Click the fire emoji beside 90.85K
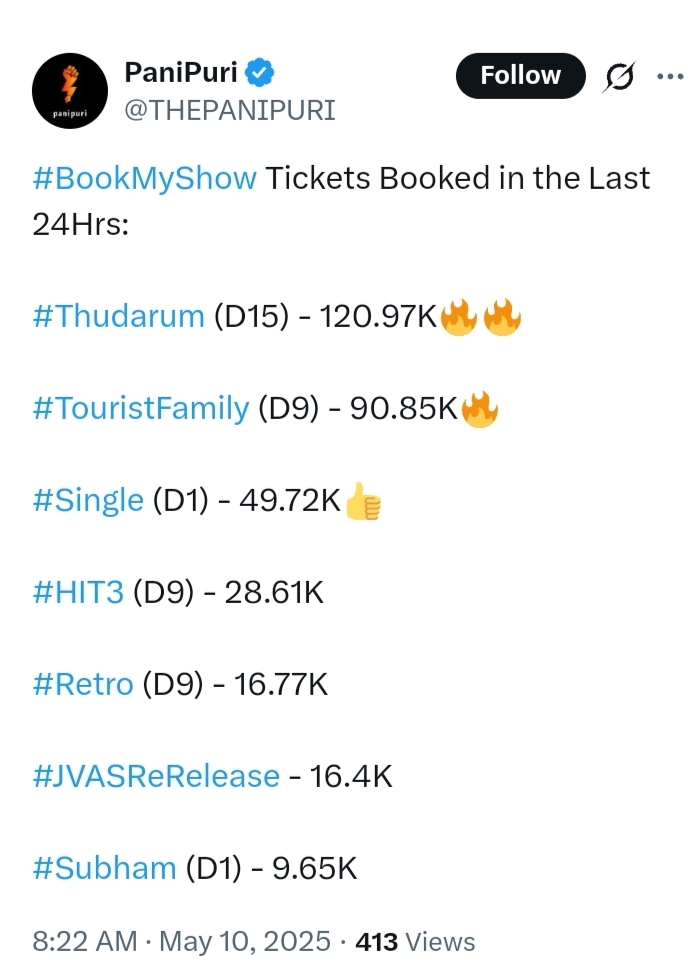This screenshot has width=691, height=965. pos(479,409)
